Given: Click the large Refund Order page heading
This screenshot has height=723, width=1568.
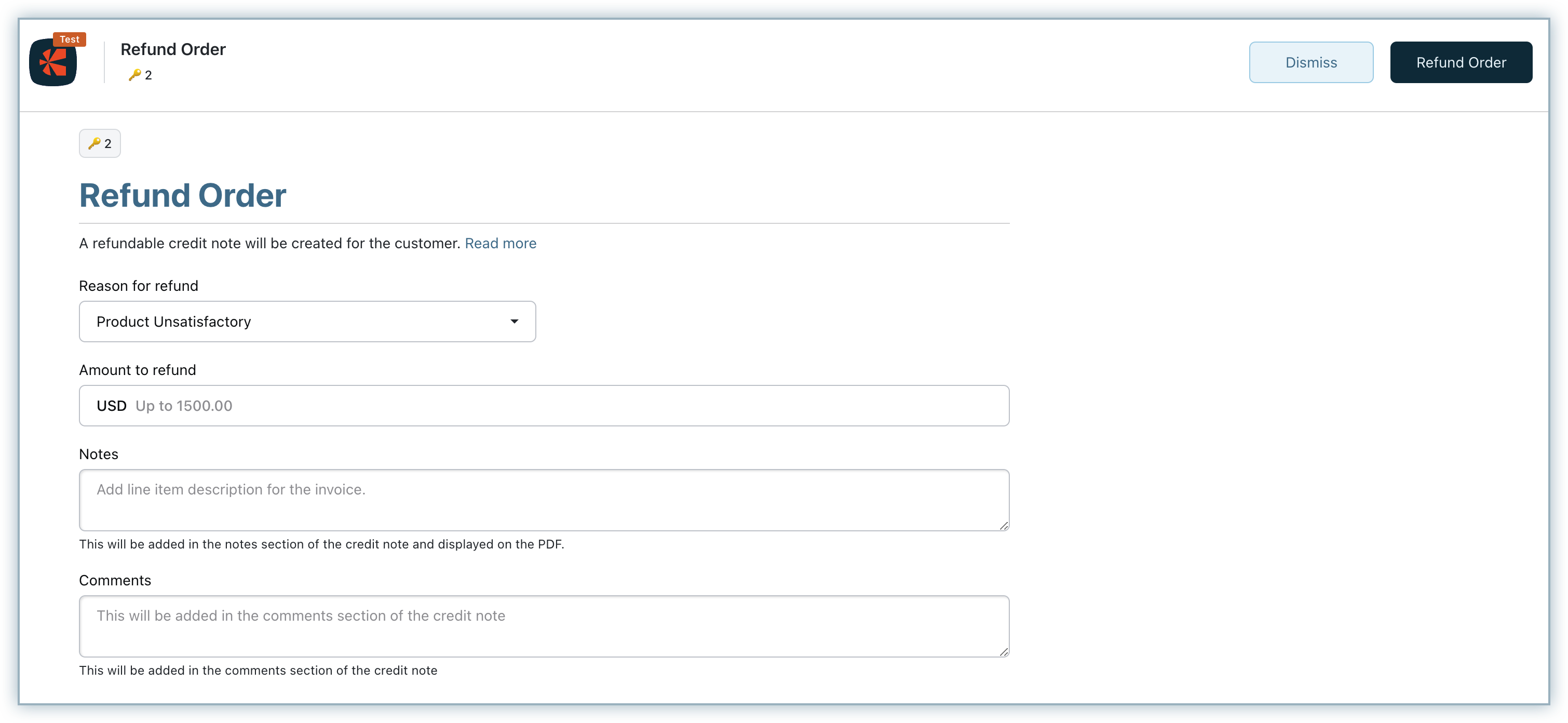Looking at the screenshot, I should 183,195.
